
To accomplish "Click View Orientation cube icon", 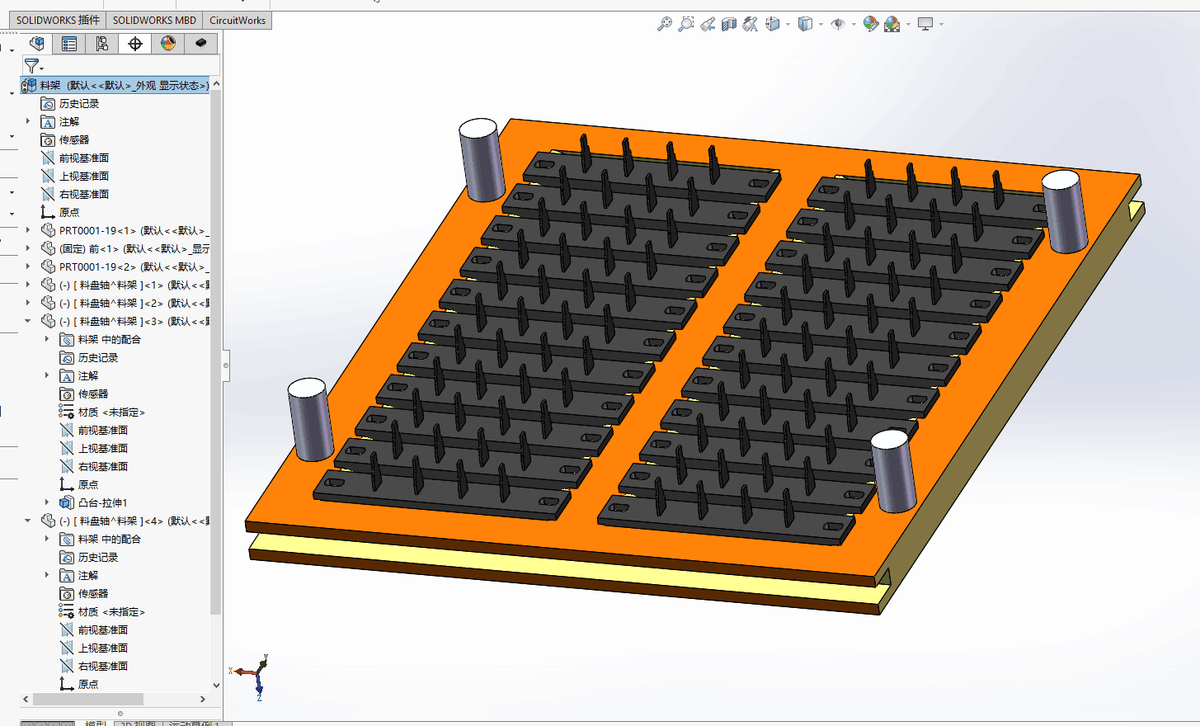I will [x=772, y=23].
